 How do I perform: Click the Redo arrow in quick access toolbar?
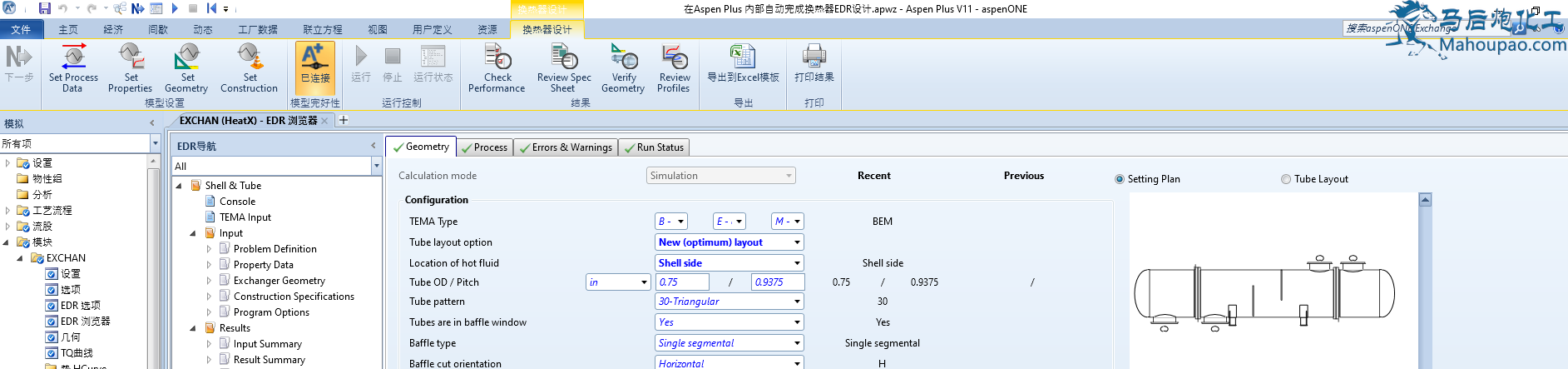92,8
